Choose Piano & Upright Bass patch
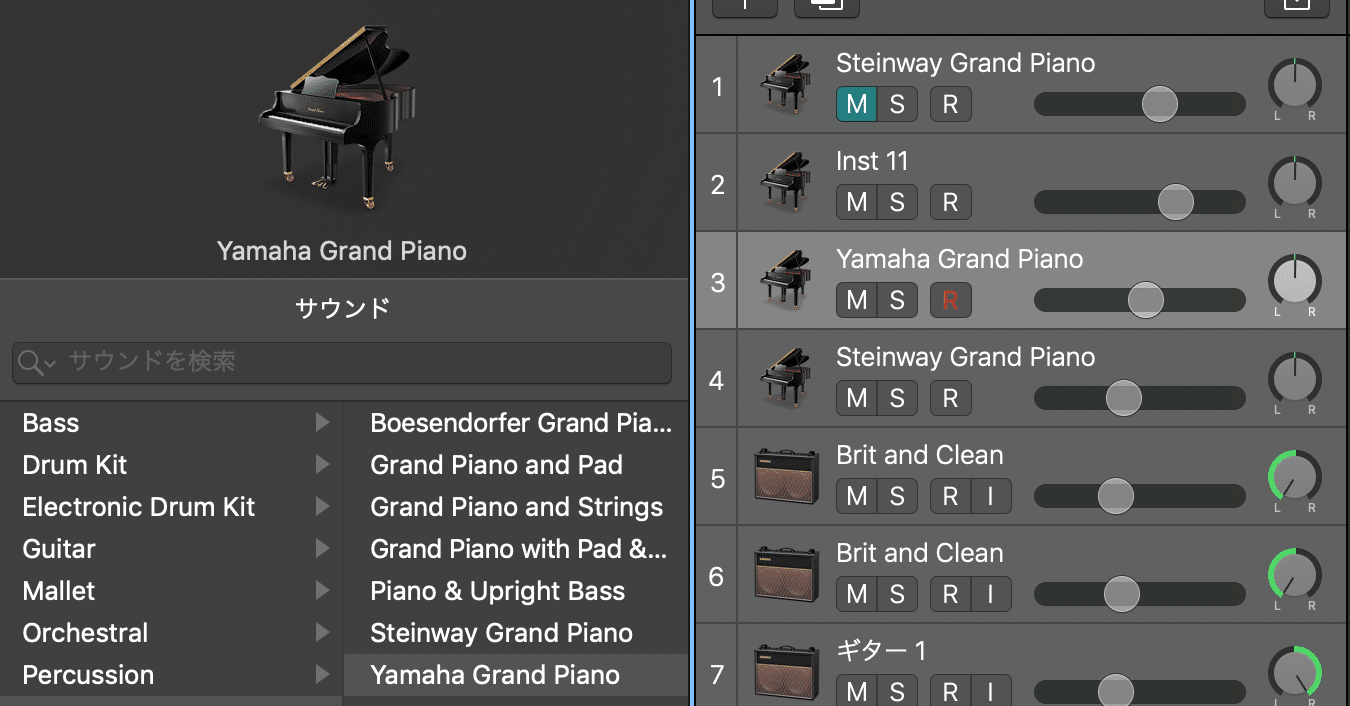This screenshot has height=706, width=1350. [x=516, y=591]
